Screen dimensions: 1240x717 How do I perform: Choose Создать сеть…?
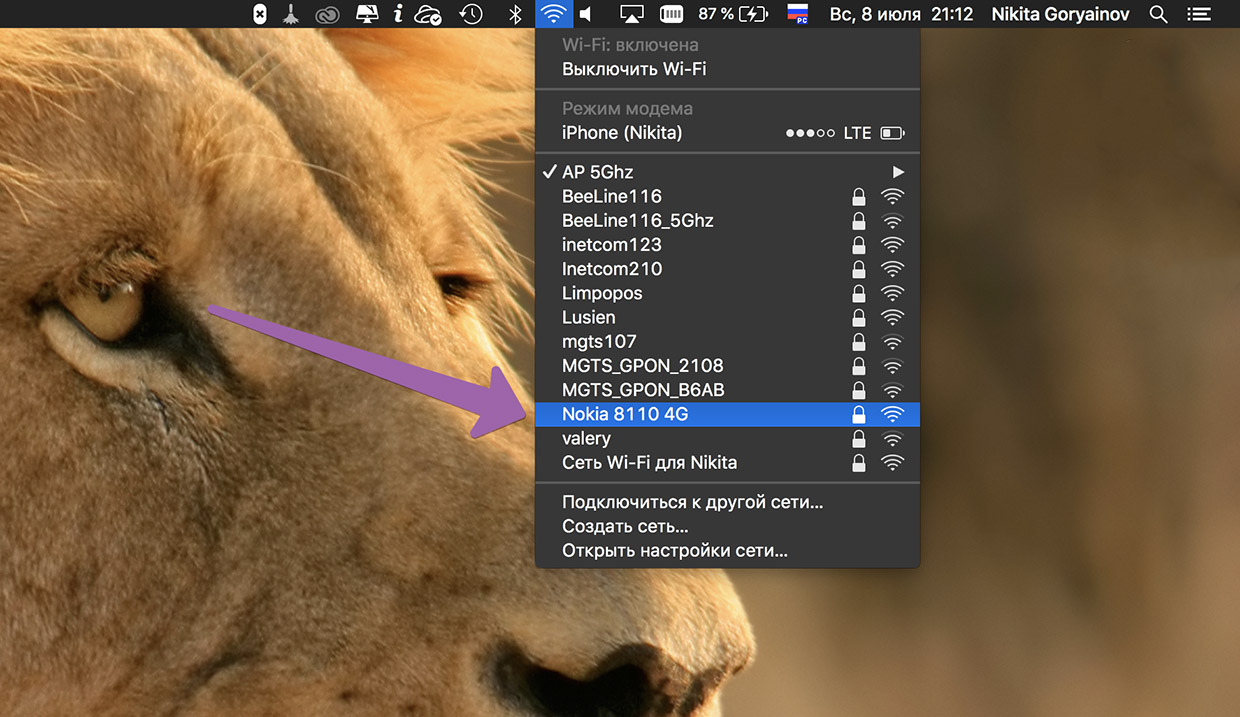[x=727, y=526]
